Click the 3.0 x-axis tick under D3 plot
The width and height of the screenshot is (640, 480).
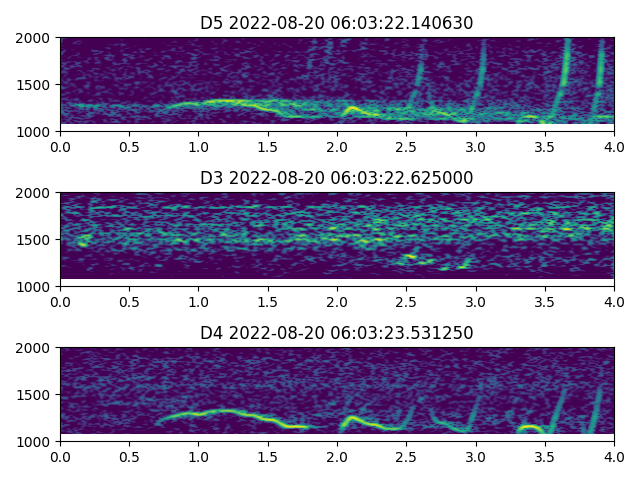pyautogui.click(x=475, y=301)
